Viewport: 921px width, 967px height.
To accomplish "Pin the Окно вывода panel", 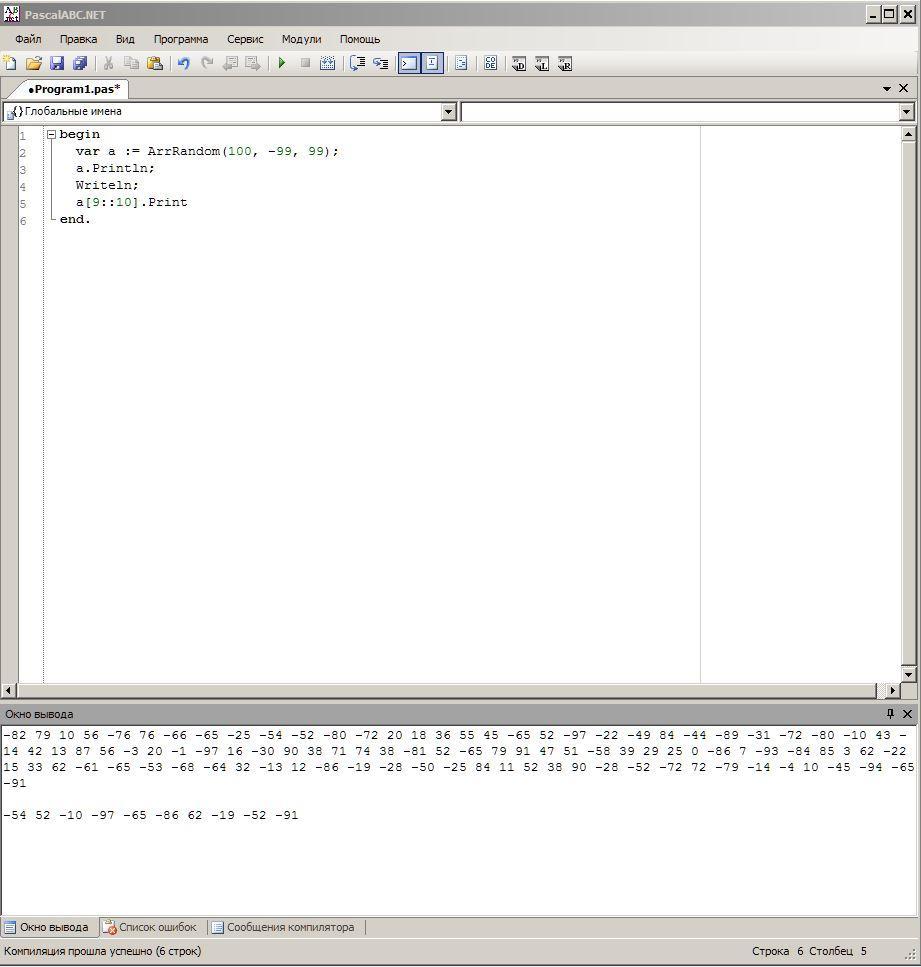I will click(x=890, y=714).
